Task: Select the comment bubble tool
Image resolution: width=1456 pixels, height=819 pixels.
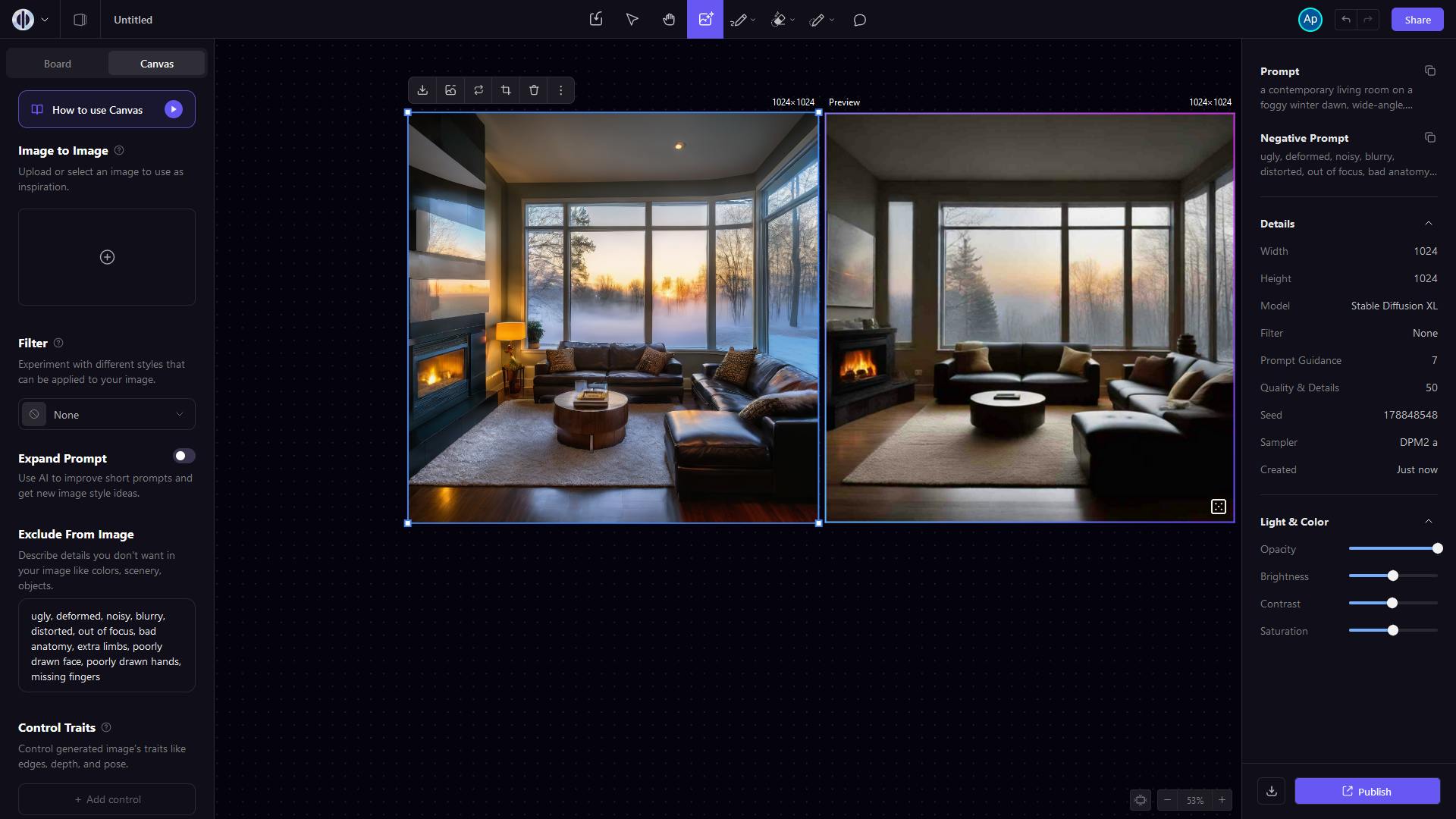Action: click(859, 20)
